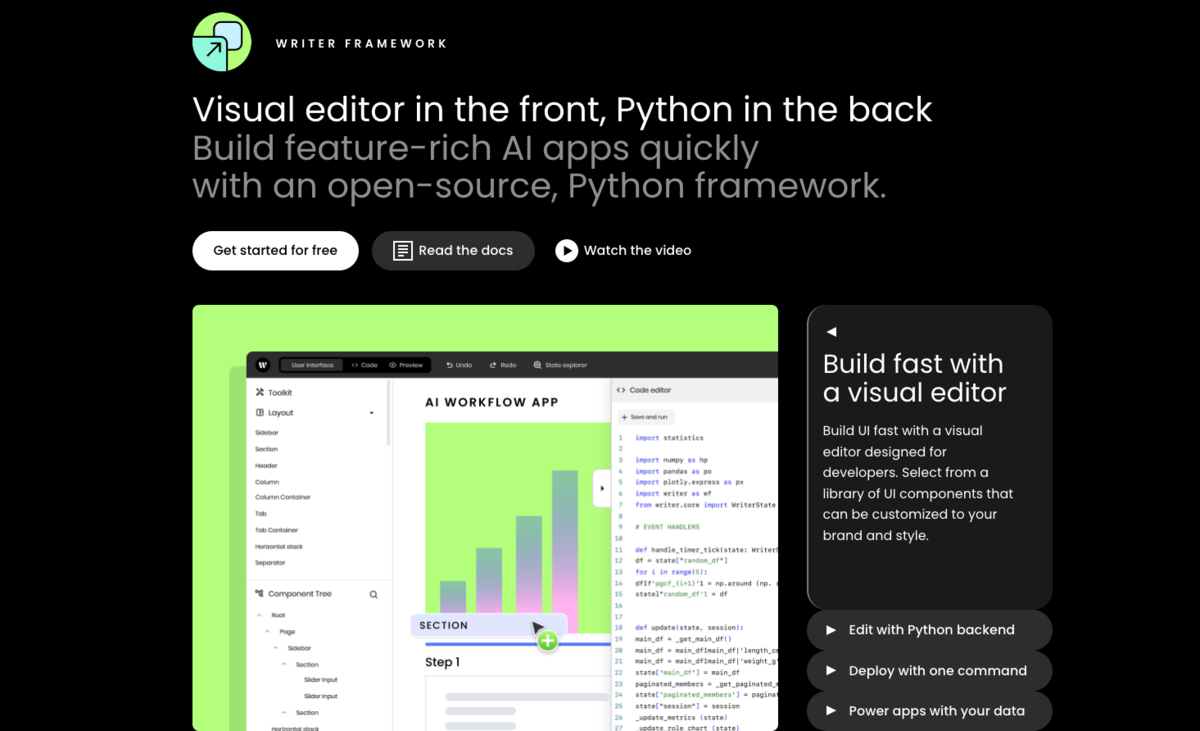This screenshot has width=1200, height=731.
Task: Collapse Layout using its dropdown caret
Action: [x=372, y=413]
